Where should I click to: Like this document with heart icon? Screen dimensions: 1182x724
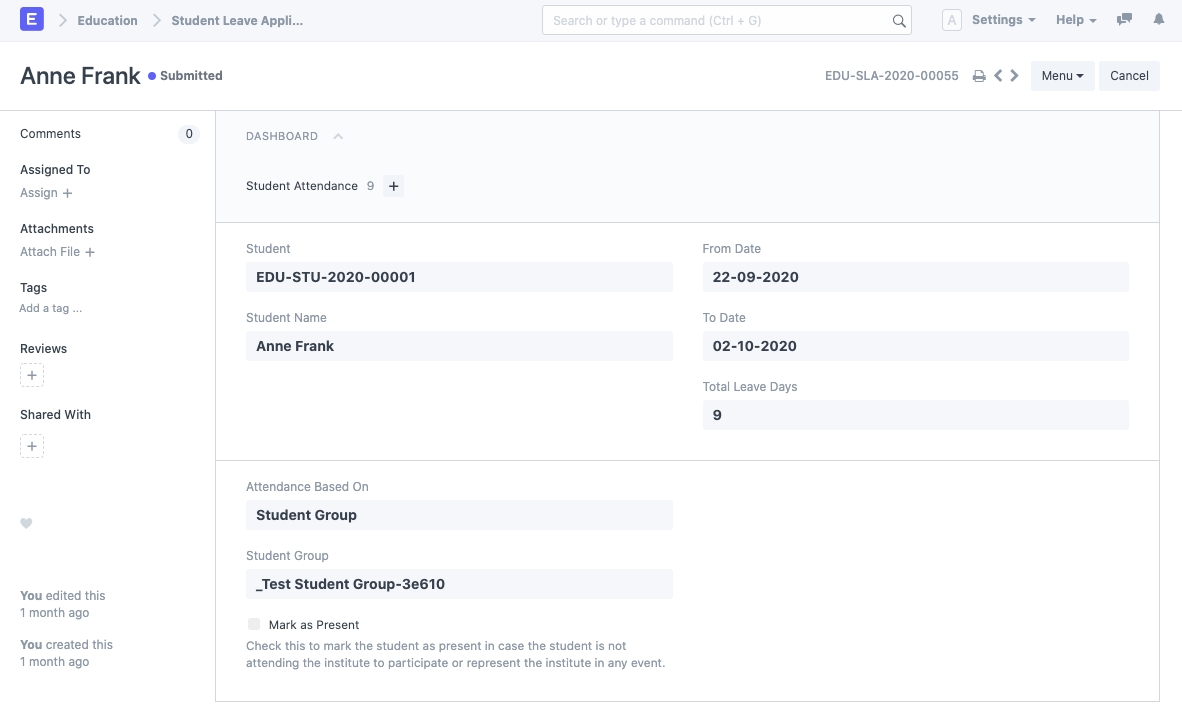27,523
